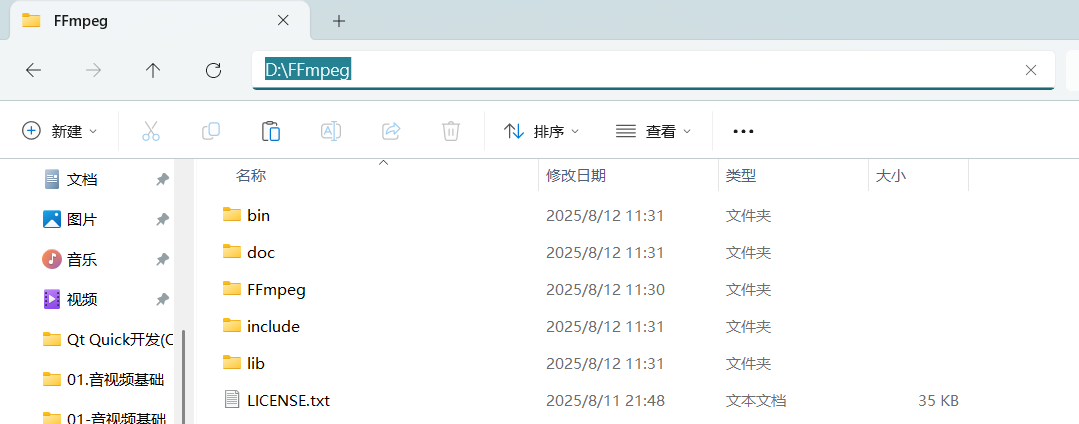Viewport: 1079px width, 424px height.
Task: Click the 视频 video icon in sidebar
Action: 52,299
